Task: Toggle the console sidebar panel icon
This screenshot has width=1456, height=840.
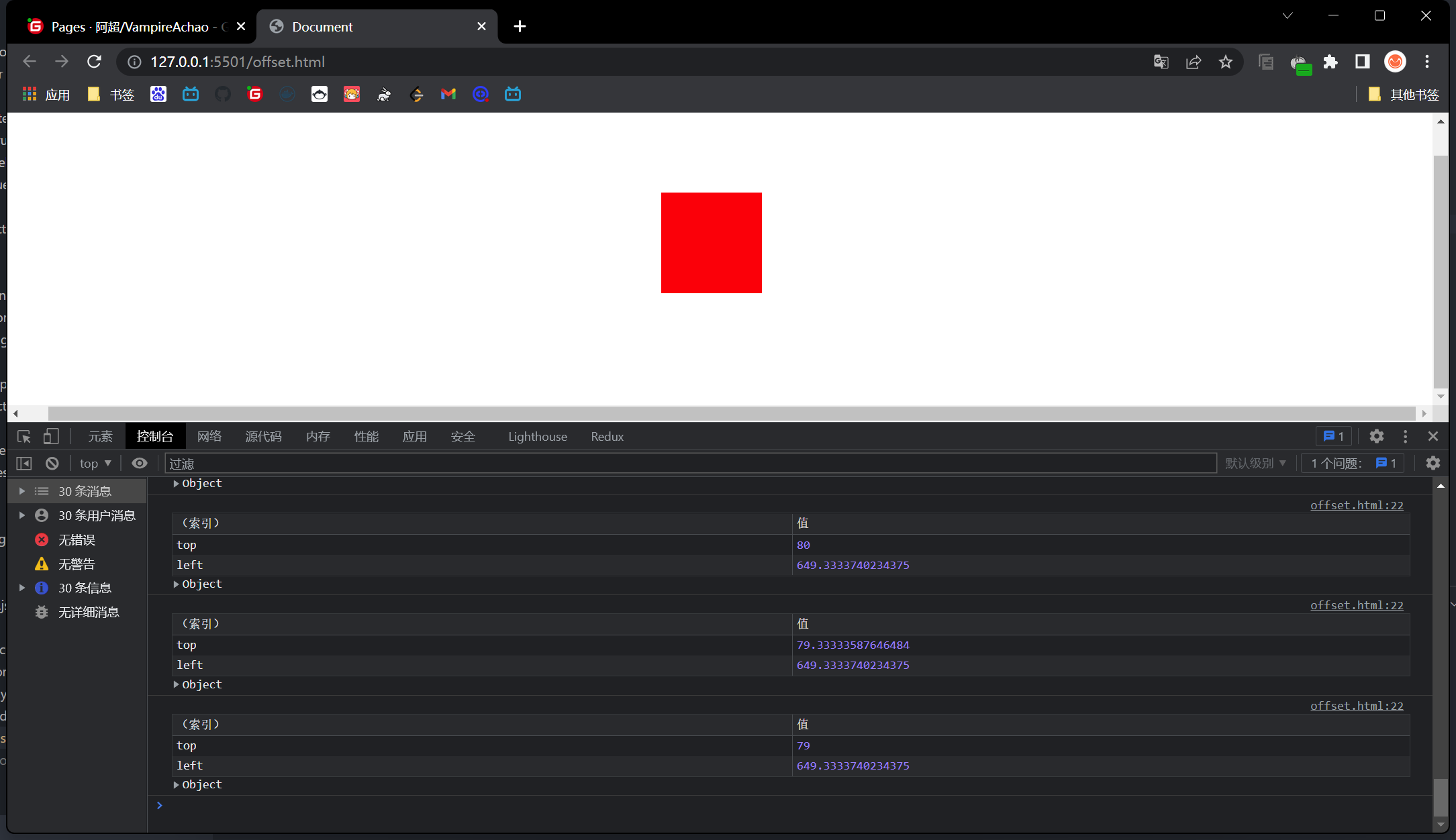Action: pos(24,464)
